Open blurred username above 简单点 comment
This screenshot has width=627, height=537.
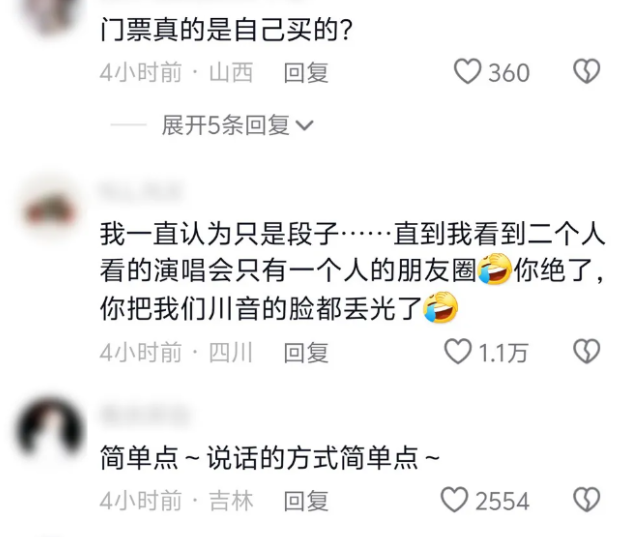click(x=145, y=415)
